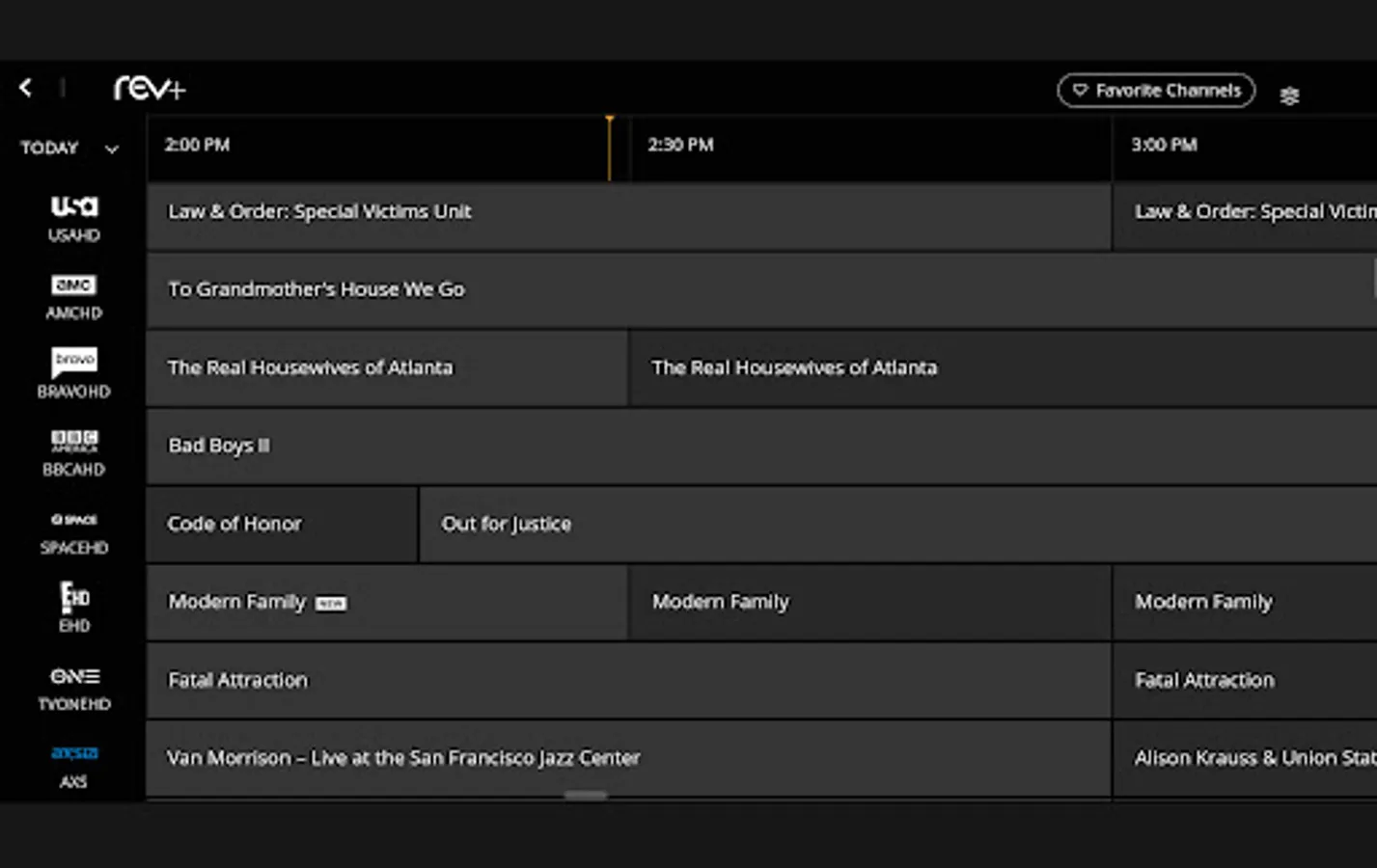
Task: Open Alison Krauss & Union Station program
Action: point(1245,759)
